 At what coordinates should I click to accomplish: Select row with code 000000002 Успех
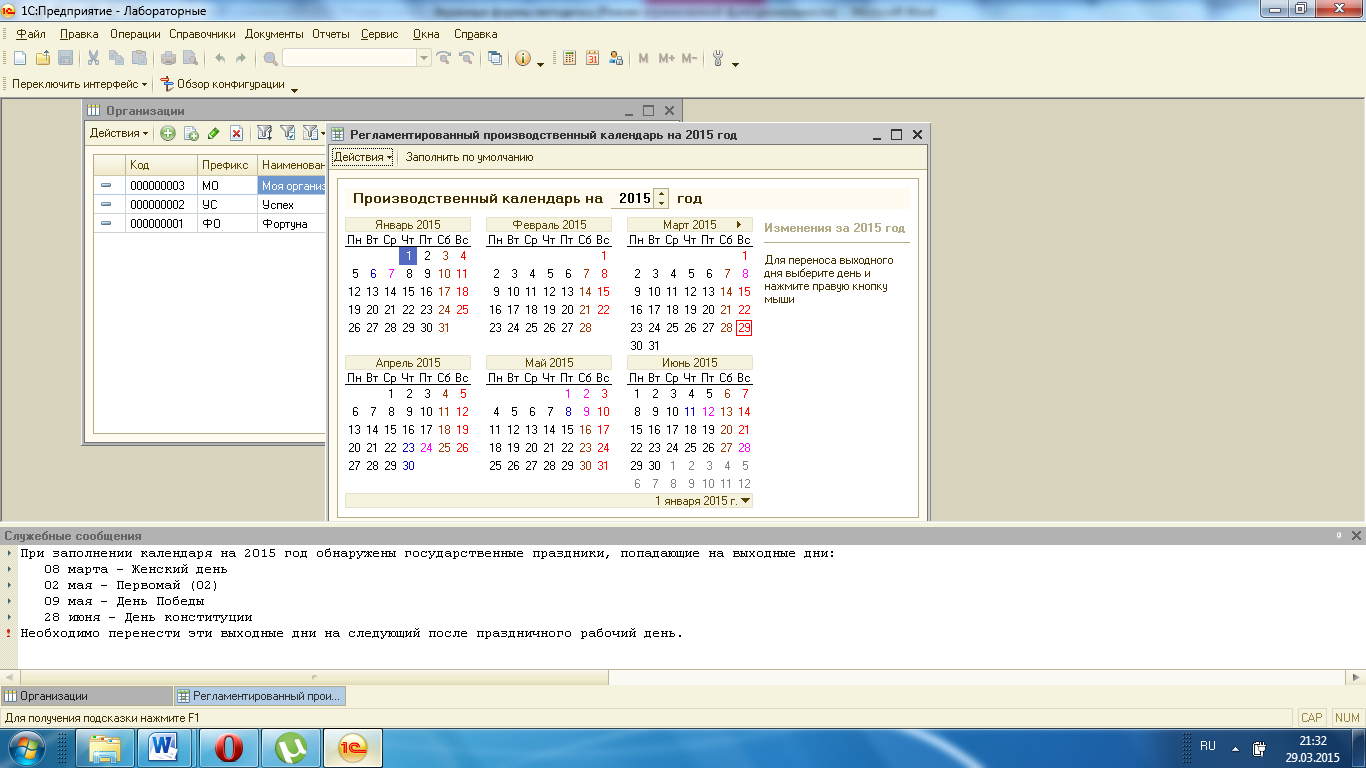(210, 205)
